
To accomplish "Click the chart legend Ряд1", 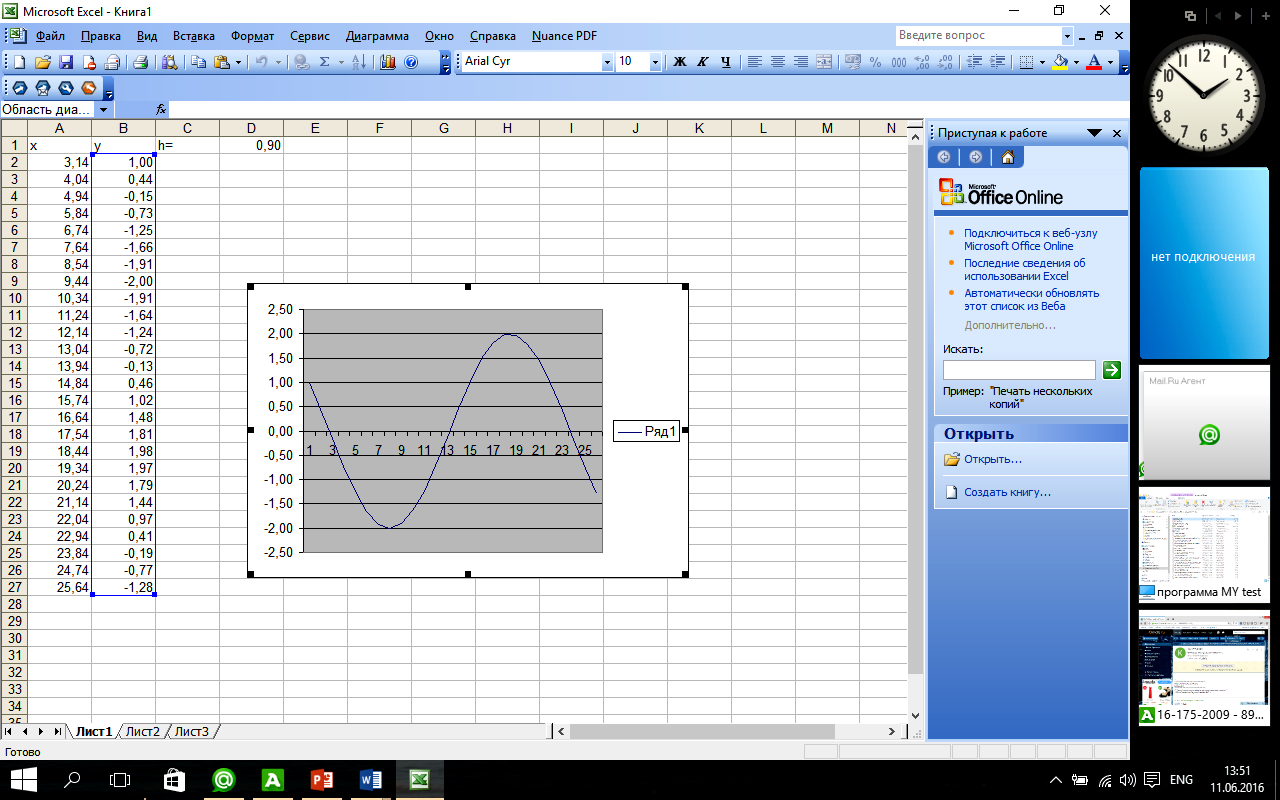I will click(x=646, y=432).
